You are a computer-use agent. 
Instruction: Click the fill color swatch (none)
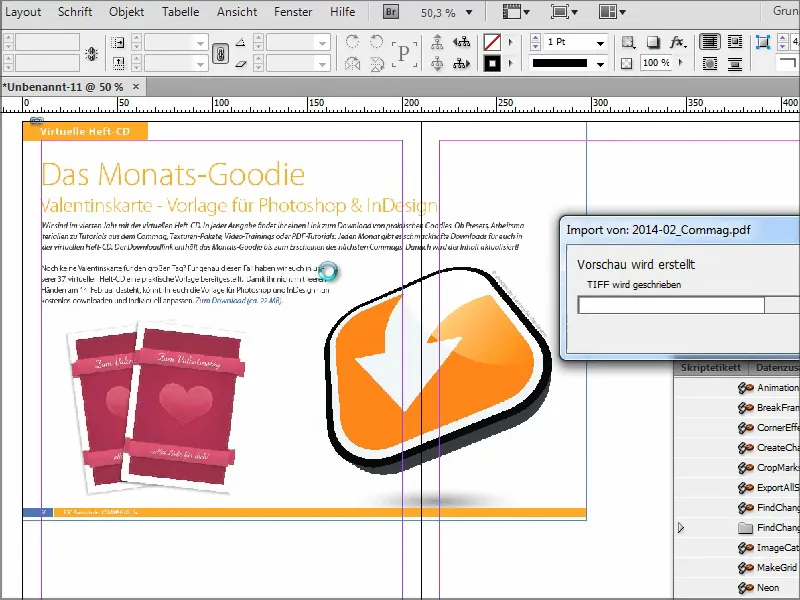coord(492,42)
